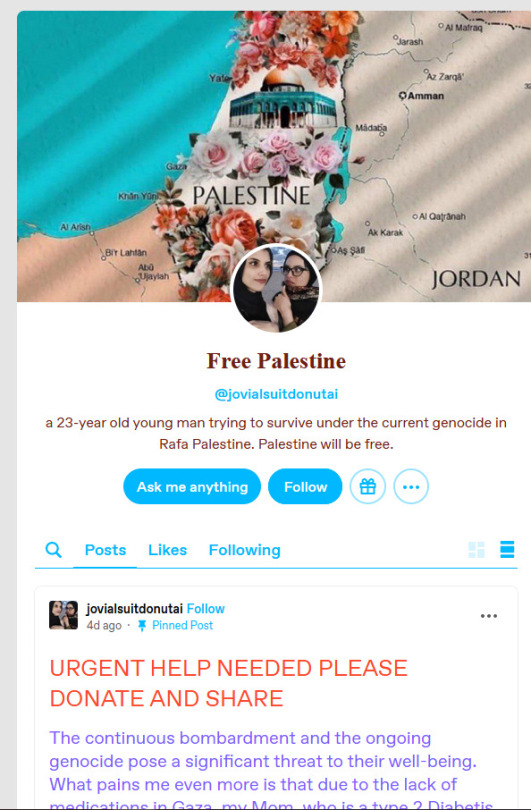Click the URGENT HELP NEEDED post title

click(228, 683)
